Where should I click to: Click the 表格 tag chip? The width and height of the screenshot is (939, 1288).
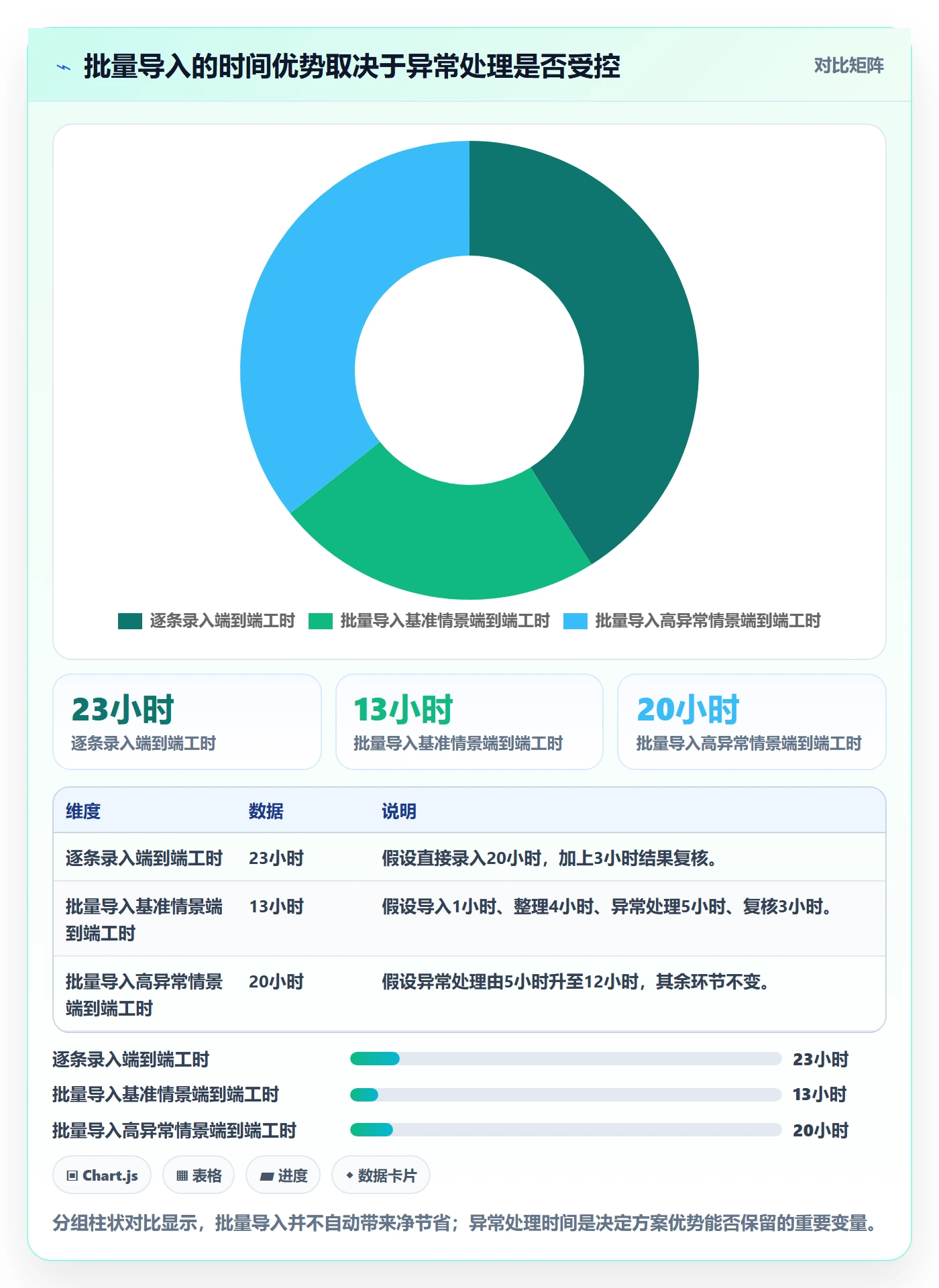(199, 1175)
